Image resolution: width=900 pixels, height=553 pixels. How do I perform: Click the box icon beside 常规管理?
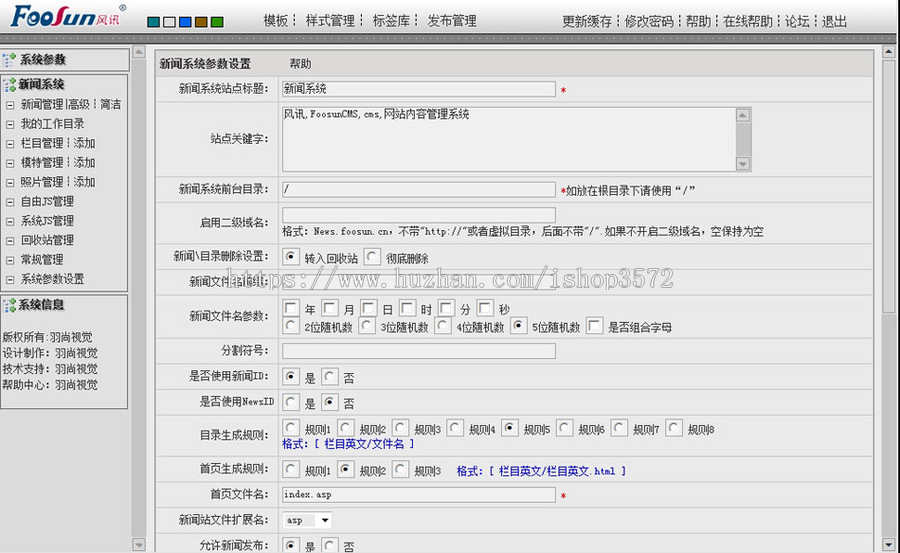point(10,261)
